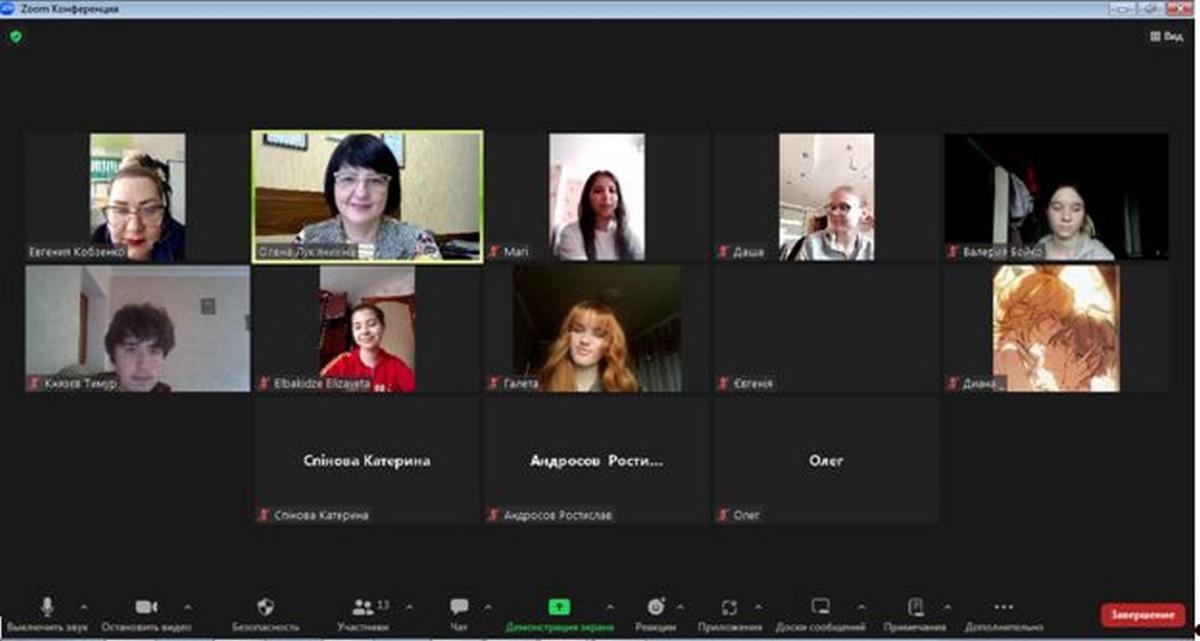Select Валерія Бойко video tile
The width and height of the screenshot is (1200, 641).
1056,197
